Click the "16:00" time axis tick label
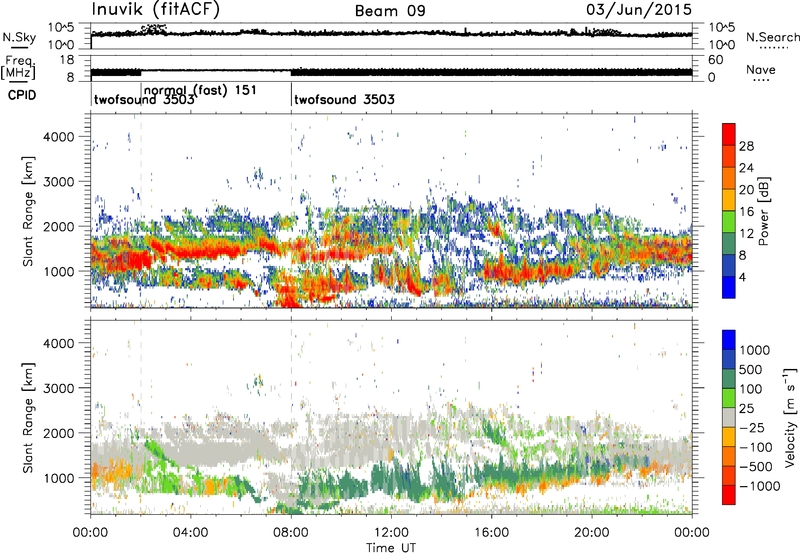Image resolution: width=800 pixels, height=554 pixels. pyautogui.click(x=491, y=533)
